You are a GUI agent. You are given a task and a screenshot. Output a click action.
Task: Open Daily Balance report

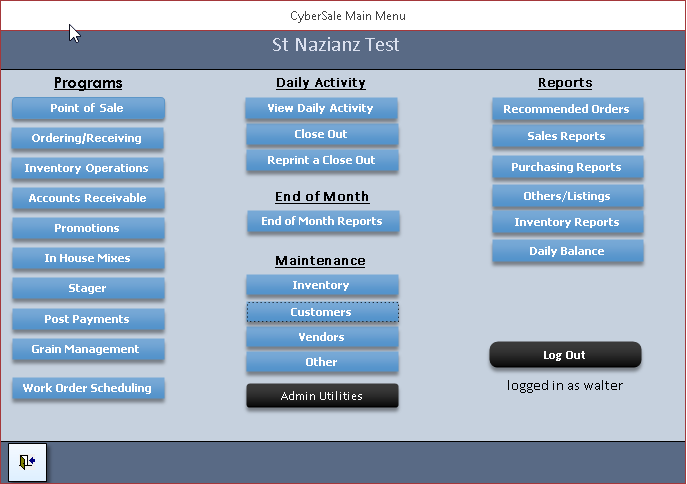tap(567, 251)
